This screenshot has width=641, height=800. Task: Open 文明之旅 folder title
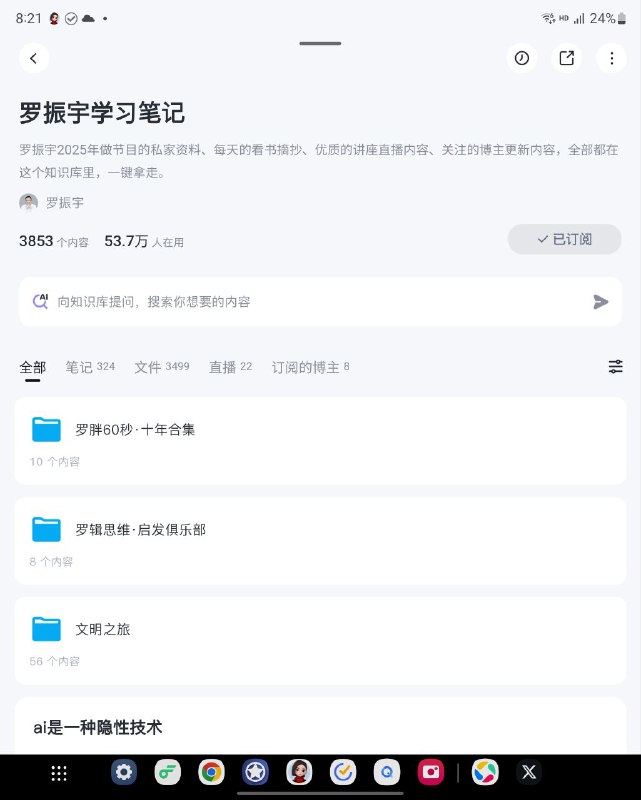(x=103, y=629)
